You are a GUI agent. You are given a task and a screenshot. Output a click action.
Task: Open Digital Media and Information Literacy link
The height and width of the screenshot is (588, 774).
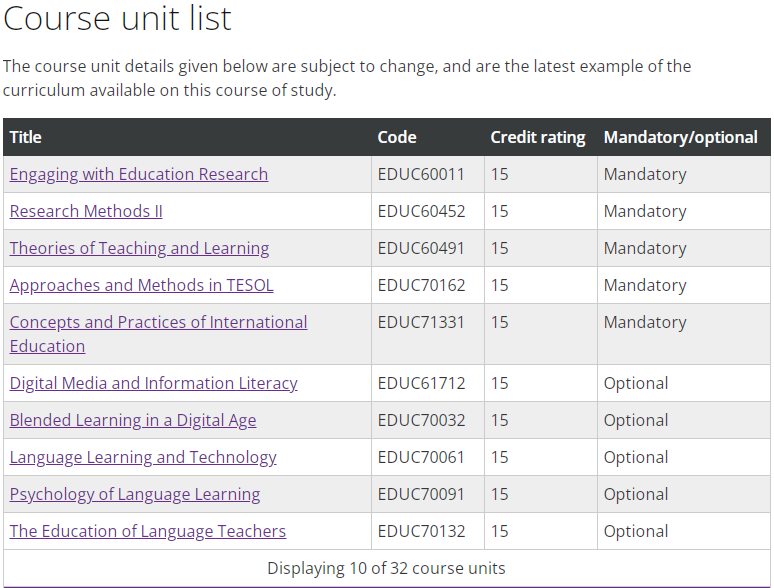point(154,384)
